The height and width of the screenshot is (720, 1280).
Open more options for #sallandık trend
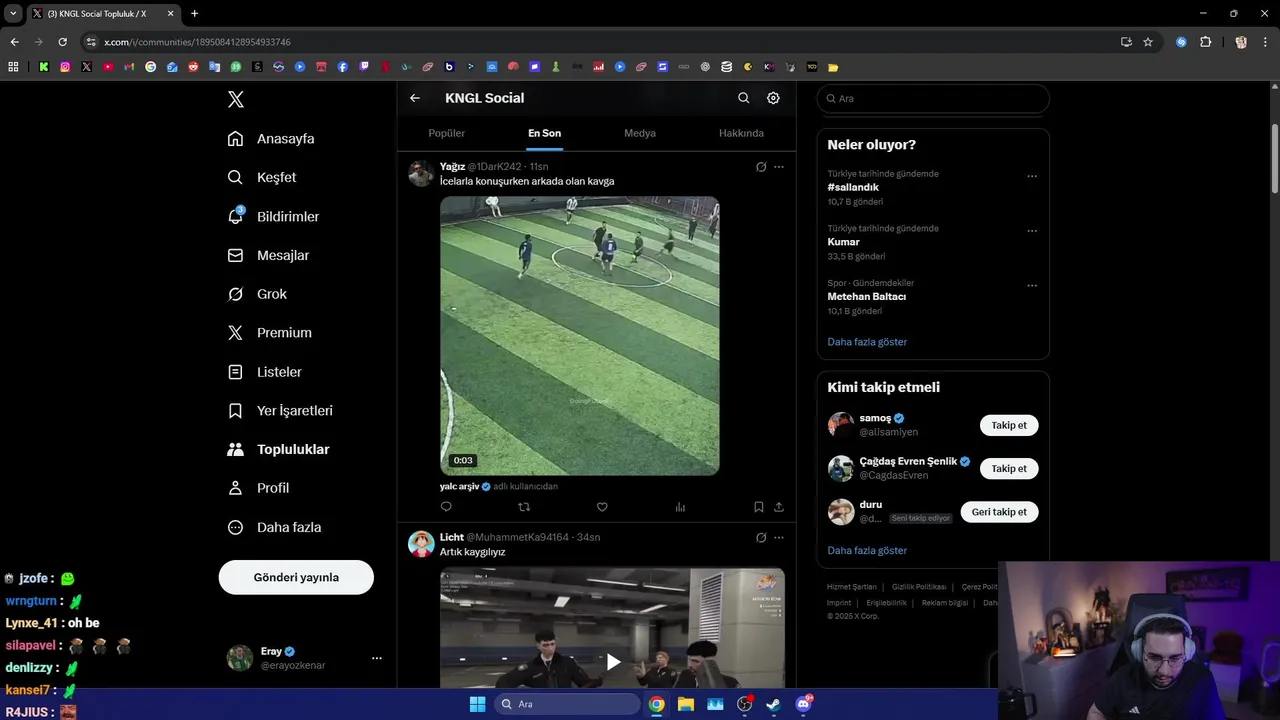(x=1032, y=176)
